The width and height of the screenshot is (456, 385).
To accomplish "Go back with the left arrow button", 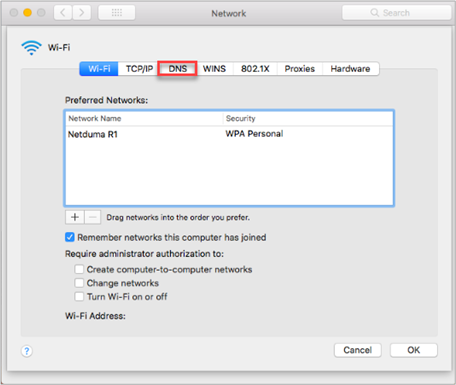I will (63, 13).
